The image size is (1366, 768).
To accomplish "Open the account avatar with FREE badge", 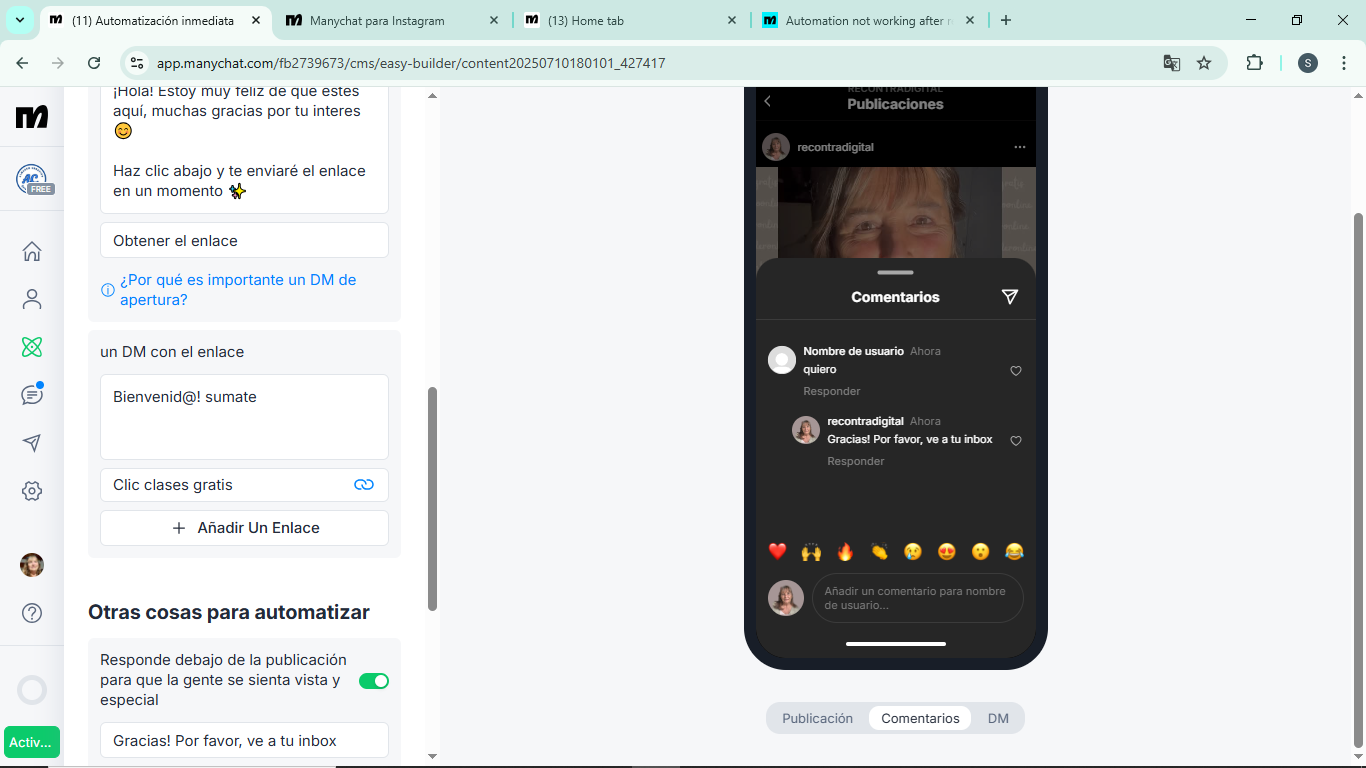I will [34, 179].
